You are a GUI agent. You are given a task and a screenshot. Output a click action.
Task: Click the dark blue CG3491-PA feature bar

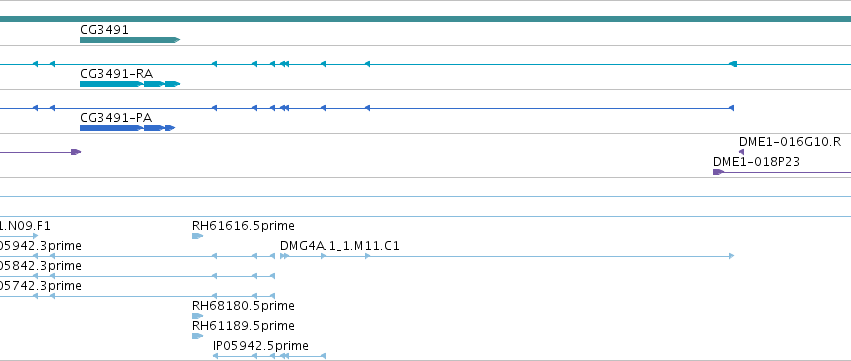[x=128, y=128]
